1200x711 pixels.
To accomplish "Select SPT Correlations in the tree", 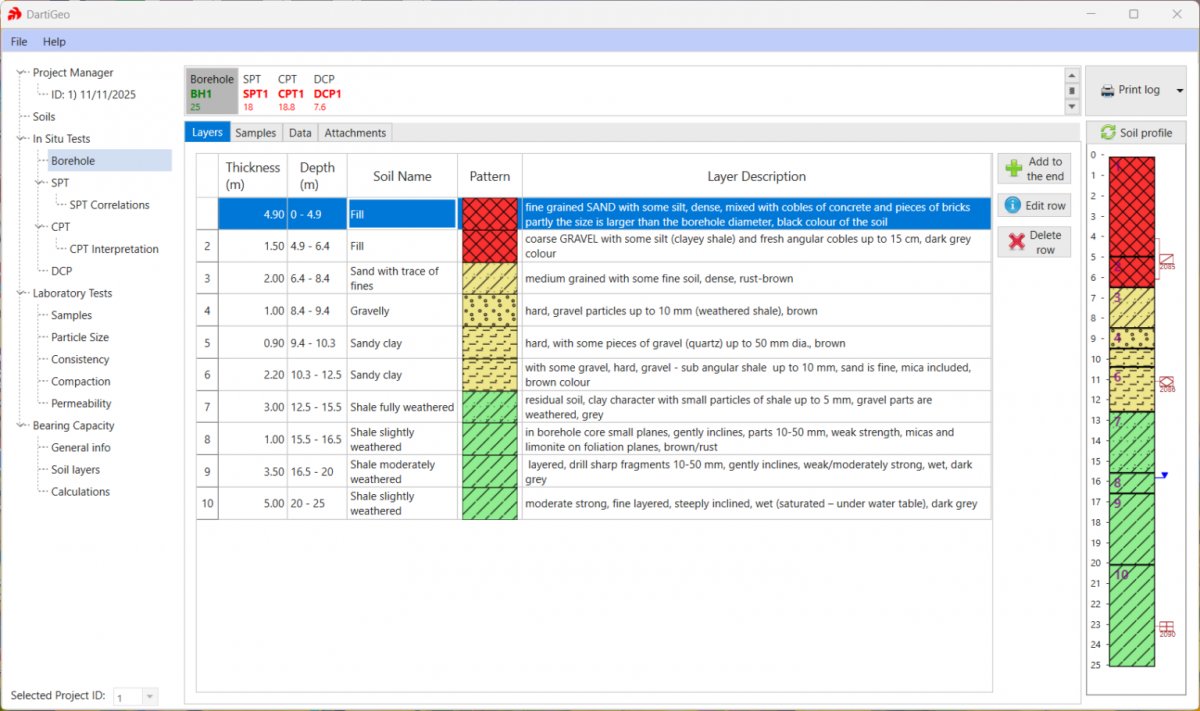I will (109, 205).
